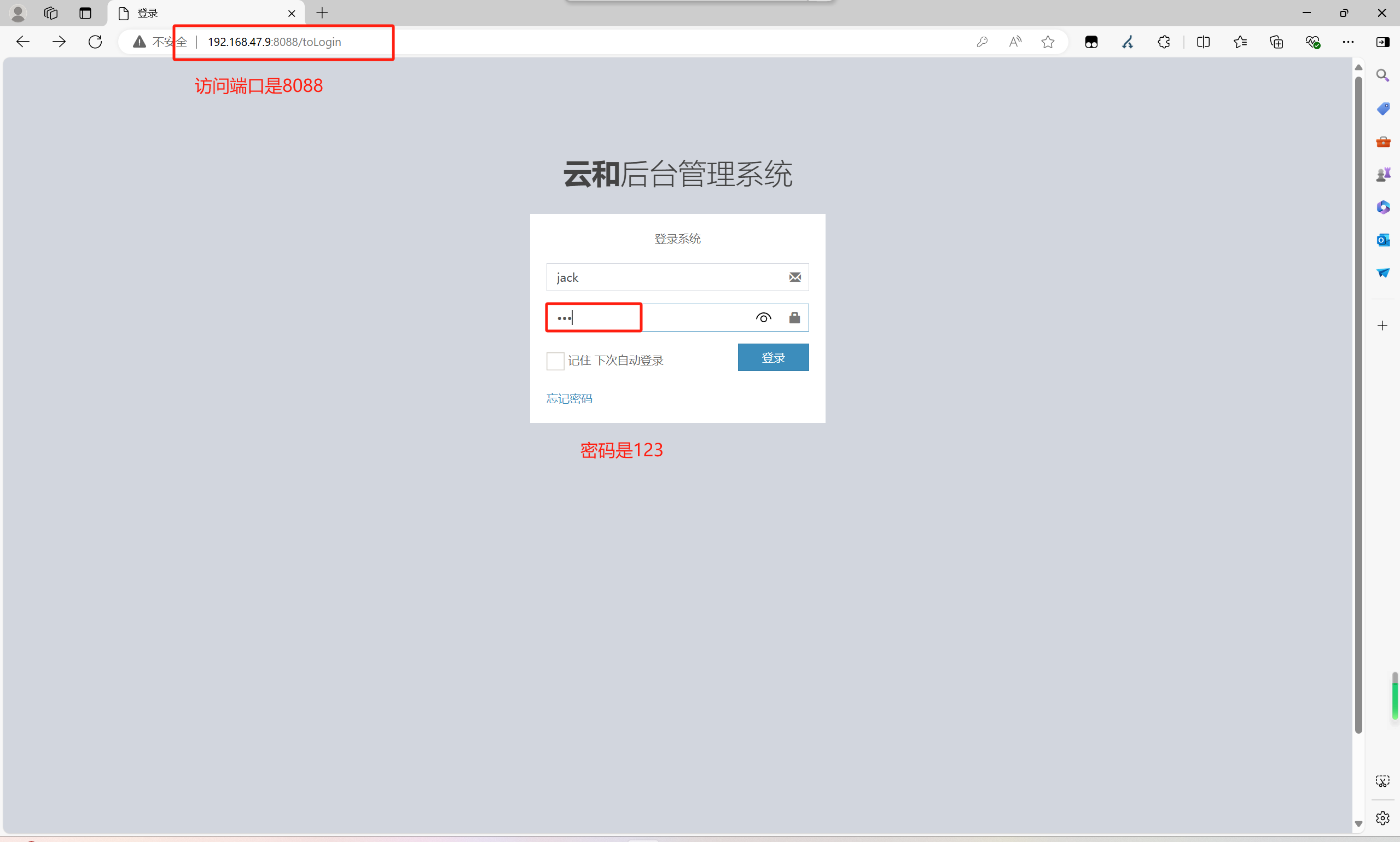Image resolution: width=1400 pixels, height=842 pixels.
Task: Toggle password visibility eye icon
Action: [764, 318]
